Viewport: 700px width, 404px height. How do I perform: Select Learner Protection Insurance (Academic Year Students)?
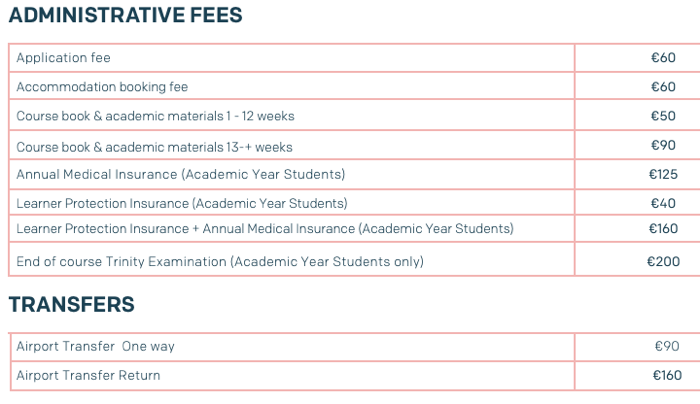(x=182, y=204)
